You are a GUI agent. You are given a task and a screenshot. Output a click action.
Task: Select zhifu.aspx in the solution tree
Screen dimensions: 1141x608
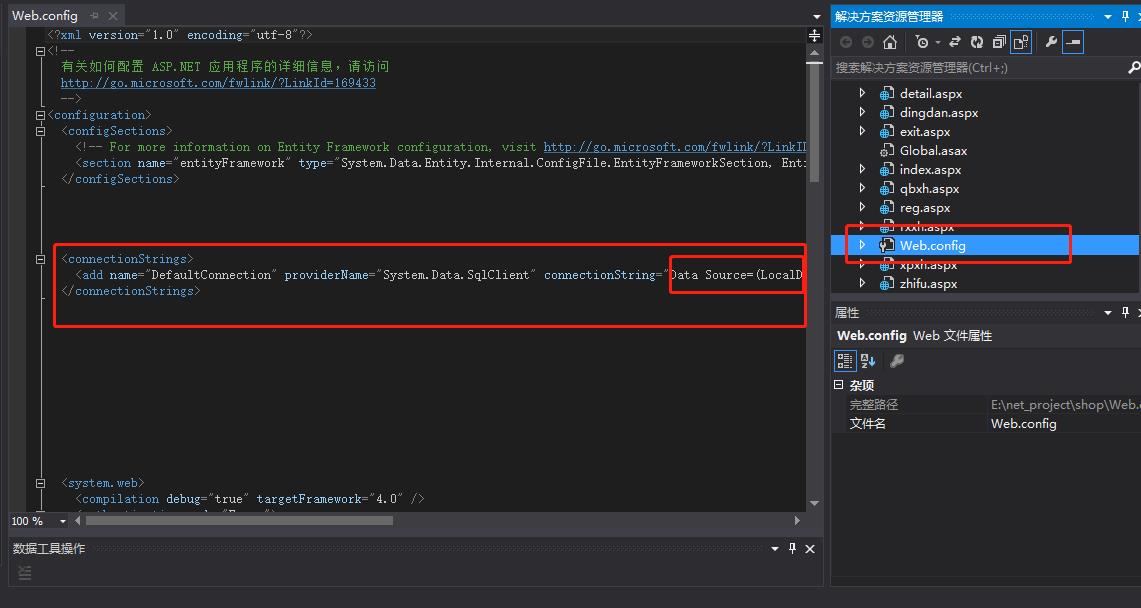pos(929,284)
